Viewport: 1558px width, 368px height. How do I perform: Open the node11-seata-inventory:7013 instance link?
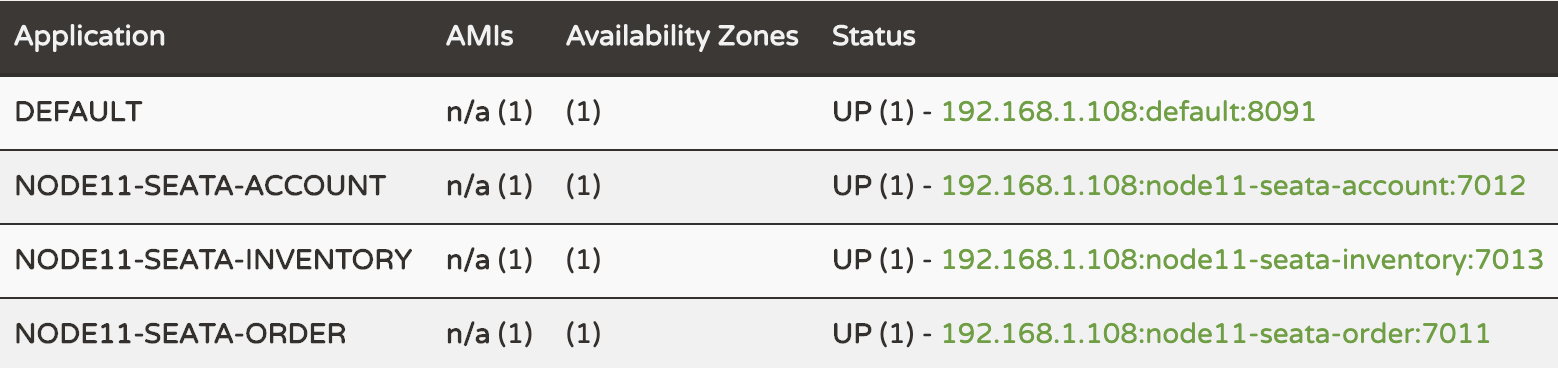click(1243, 259)
